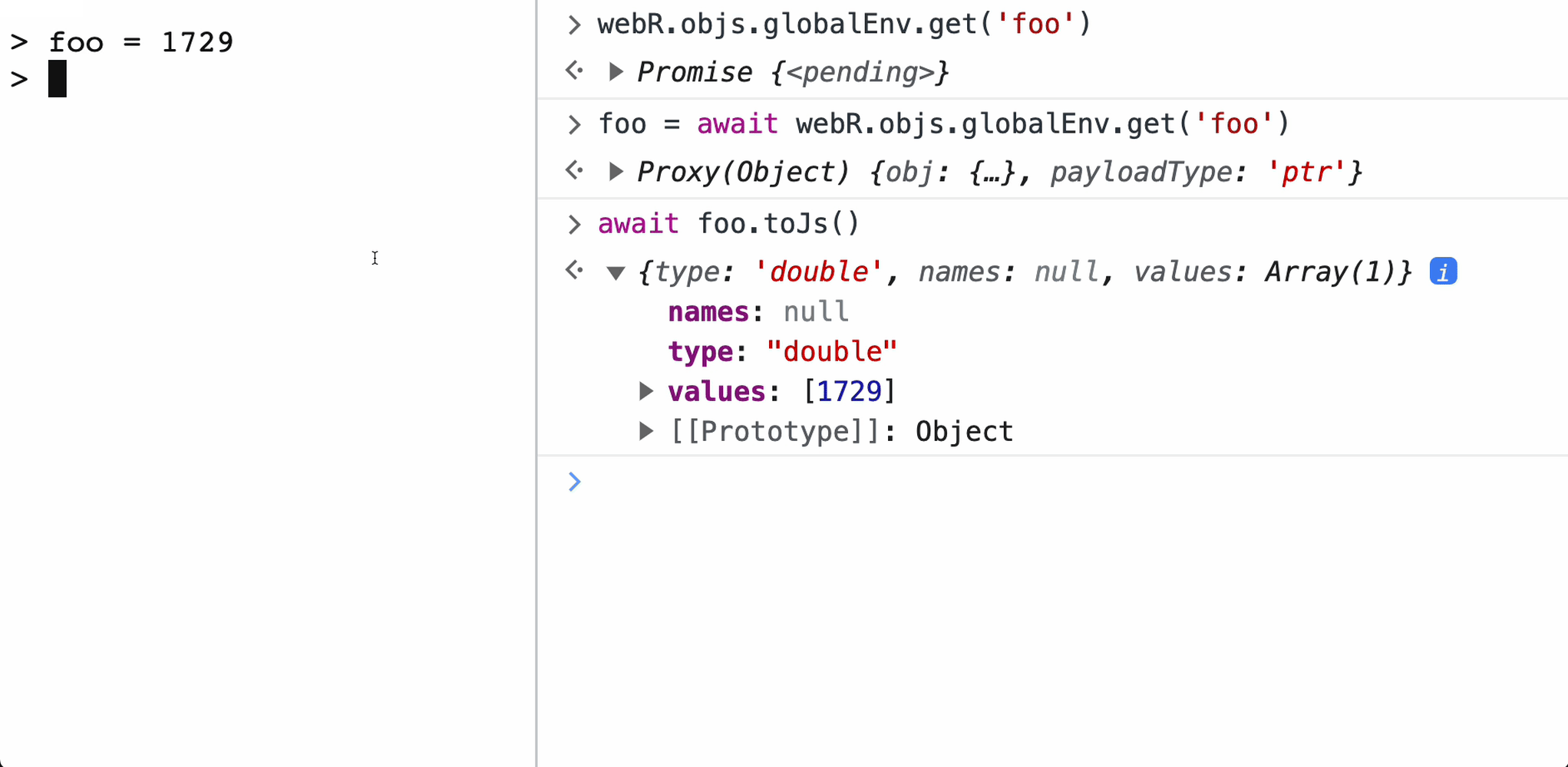
Task: Click the console input prompt chevron
Action: point(575,482)
